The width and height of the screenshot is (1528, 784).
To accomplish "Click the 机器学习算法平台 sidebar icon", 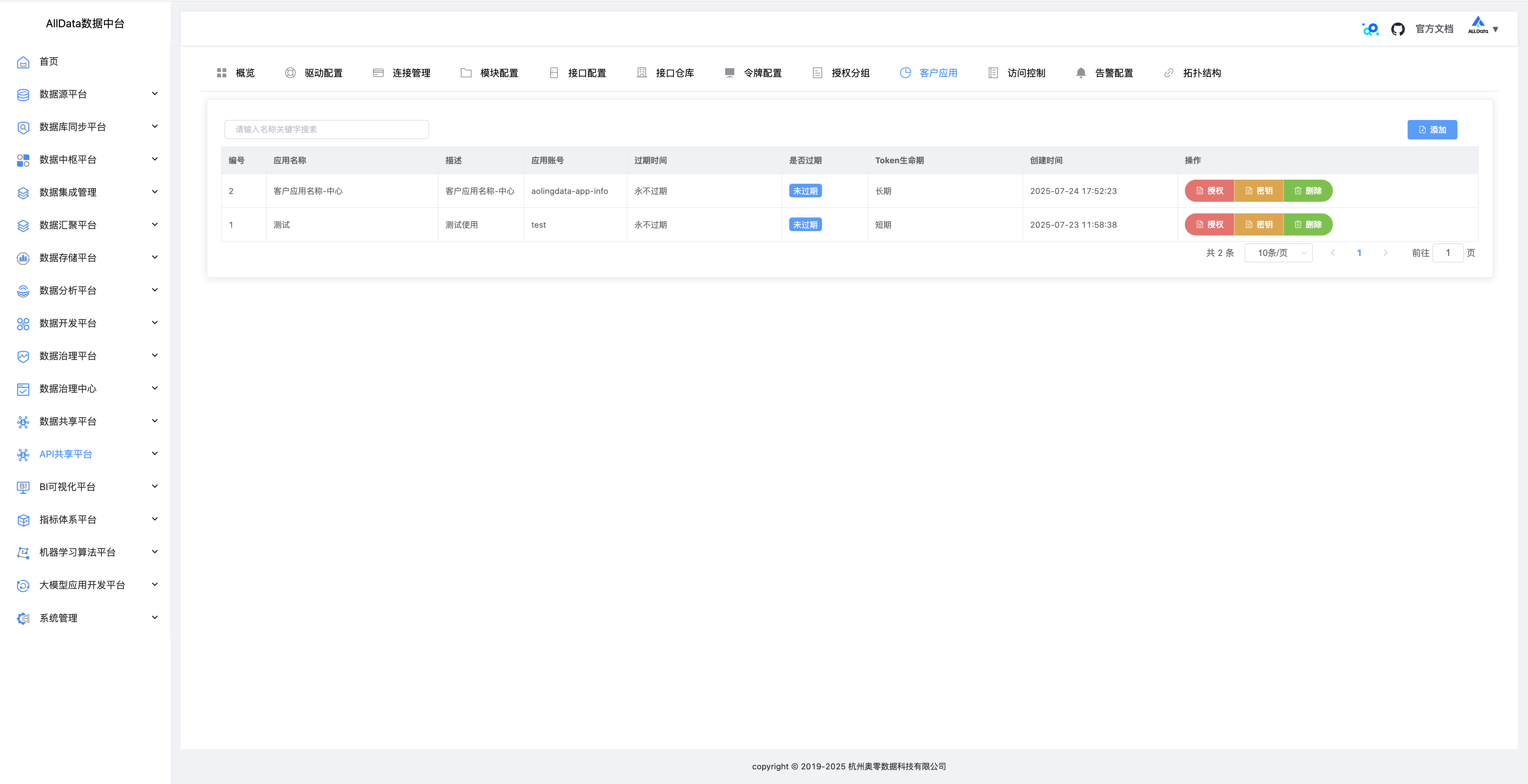I will 23,553.
